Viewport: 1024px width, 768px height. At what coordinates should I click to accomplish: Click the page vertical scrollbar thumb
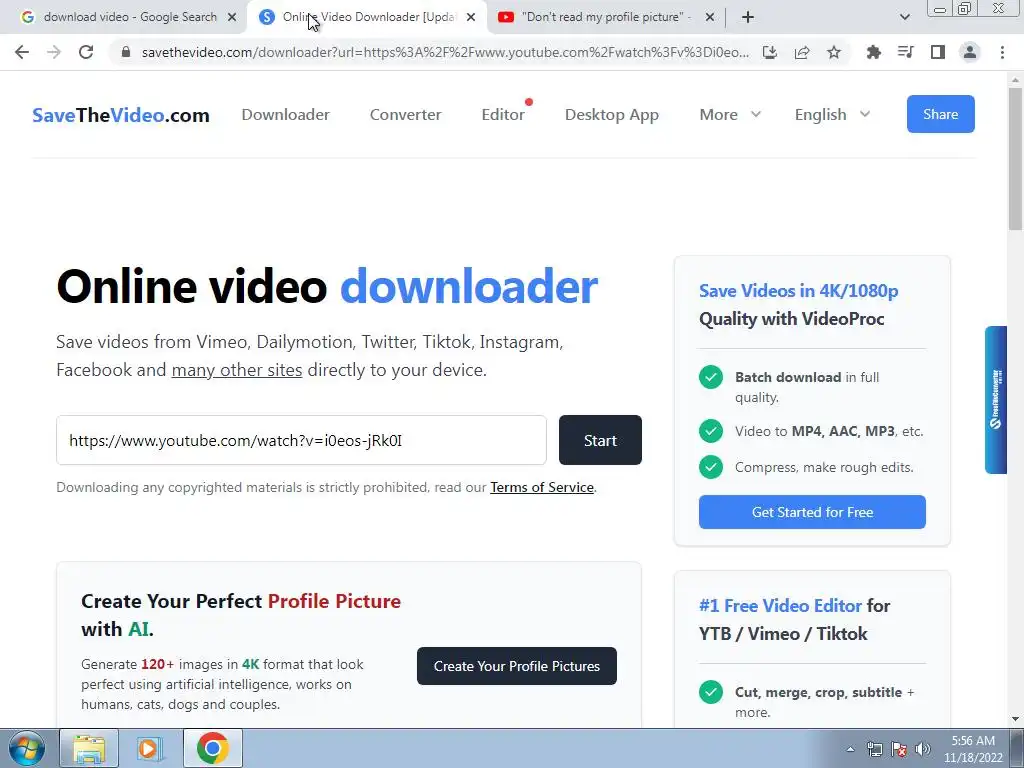coord(1015,159)
